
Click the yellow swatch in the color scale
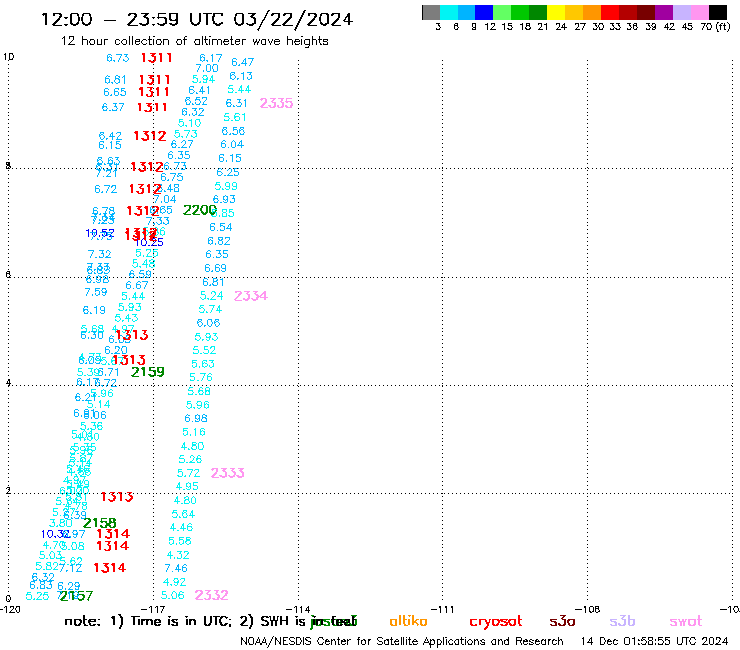(x=556, y=12)
